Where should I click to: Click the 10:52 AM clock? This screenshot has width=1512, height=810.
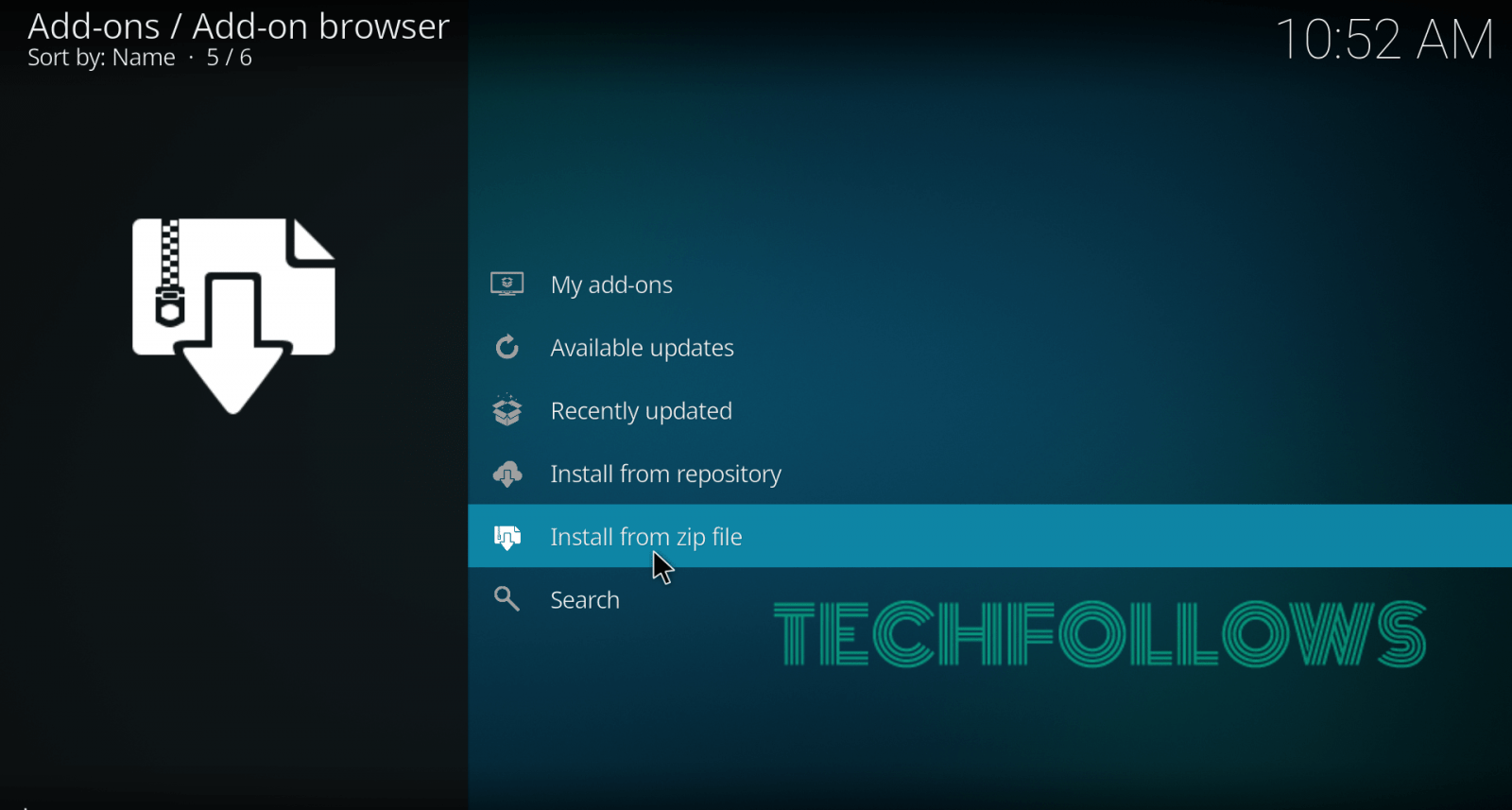1384,40
